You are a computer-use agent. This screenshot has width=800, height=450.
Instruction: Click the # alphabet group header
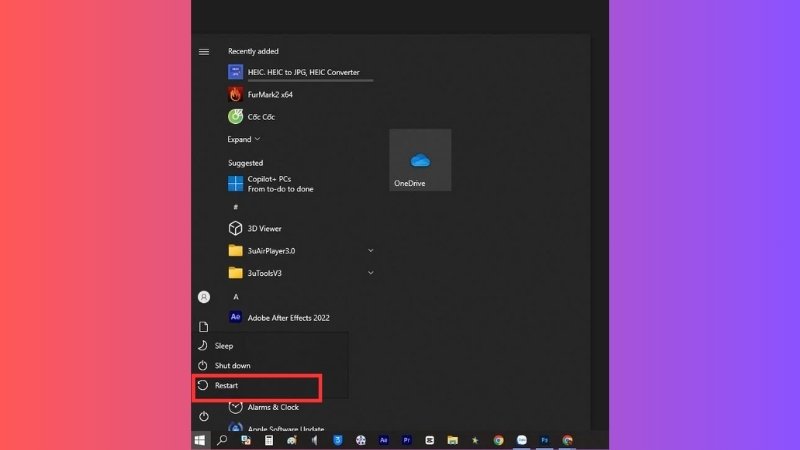(235, 207)
